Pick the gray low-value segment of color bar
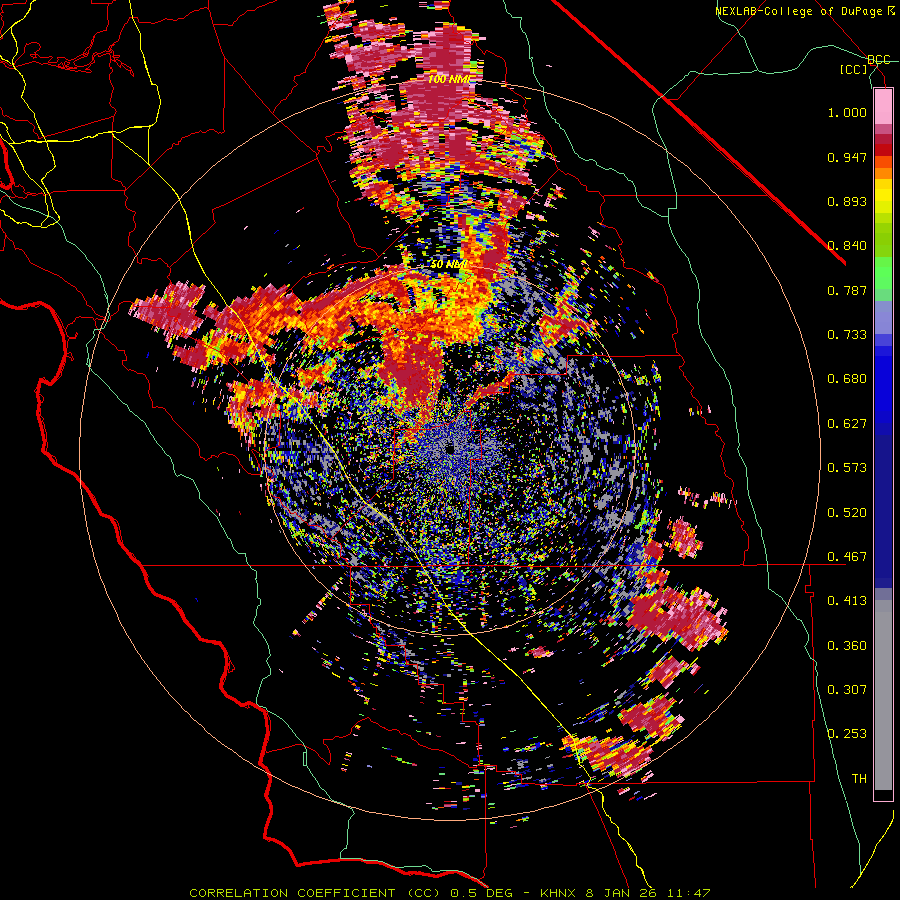The image size is (900, 900). tap(883, 695)
